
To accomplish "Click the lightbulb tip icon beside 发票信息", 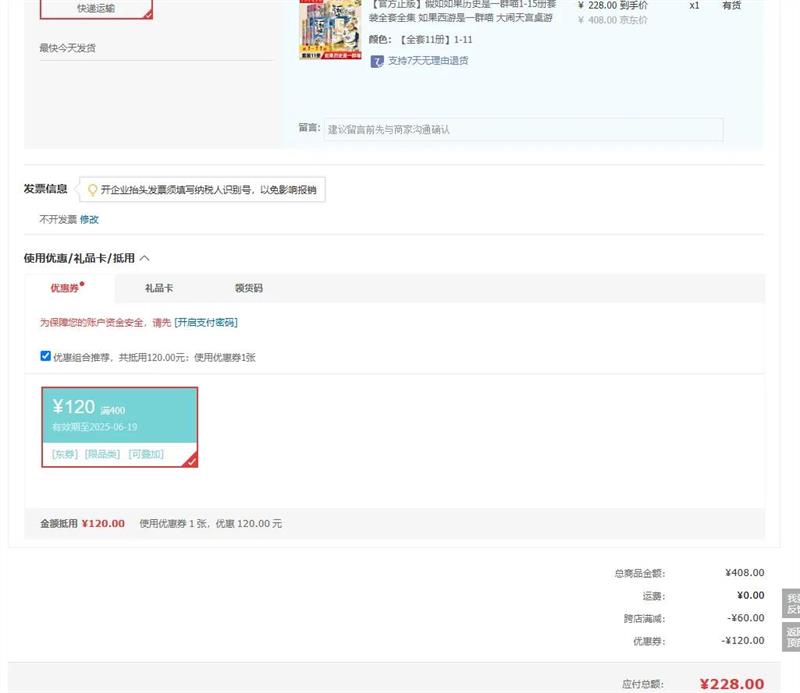I will [93, 190].
